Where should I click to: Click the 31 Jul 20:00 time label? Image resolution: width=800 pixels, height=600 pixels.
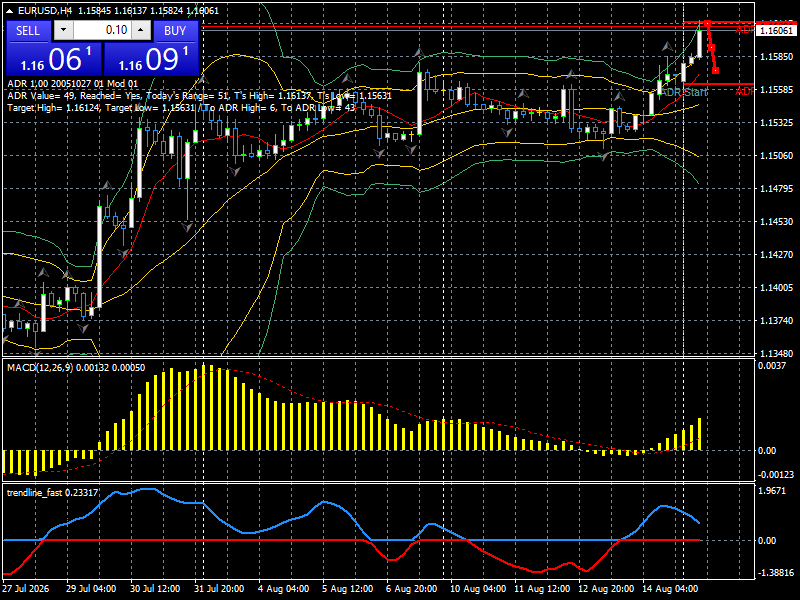click(x=219, y=589)
